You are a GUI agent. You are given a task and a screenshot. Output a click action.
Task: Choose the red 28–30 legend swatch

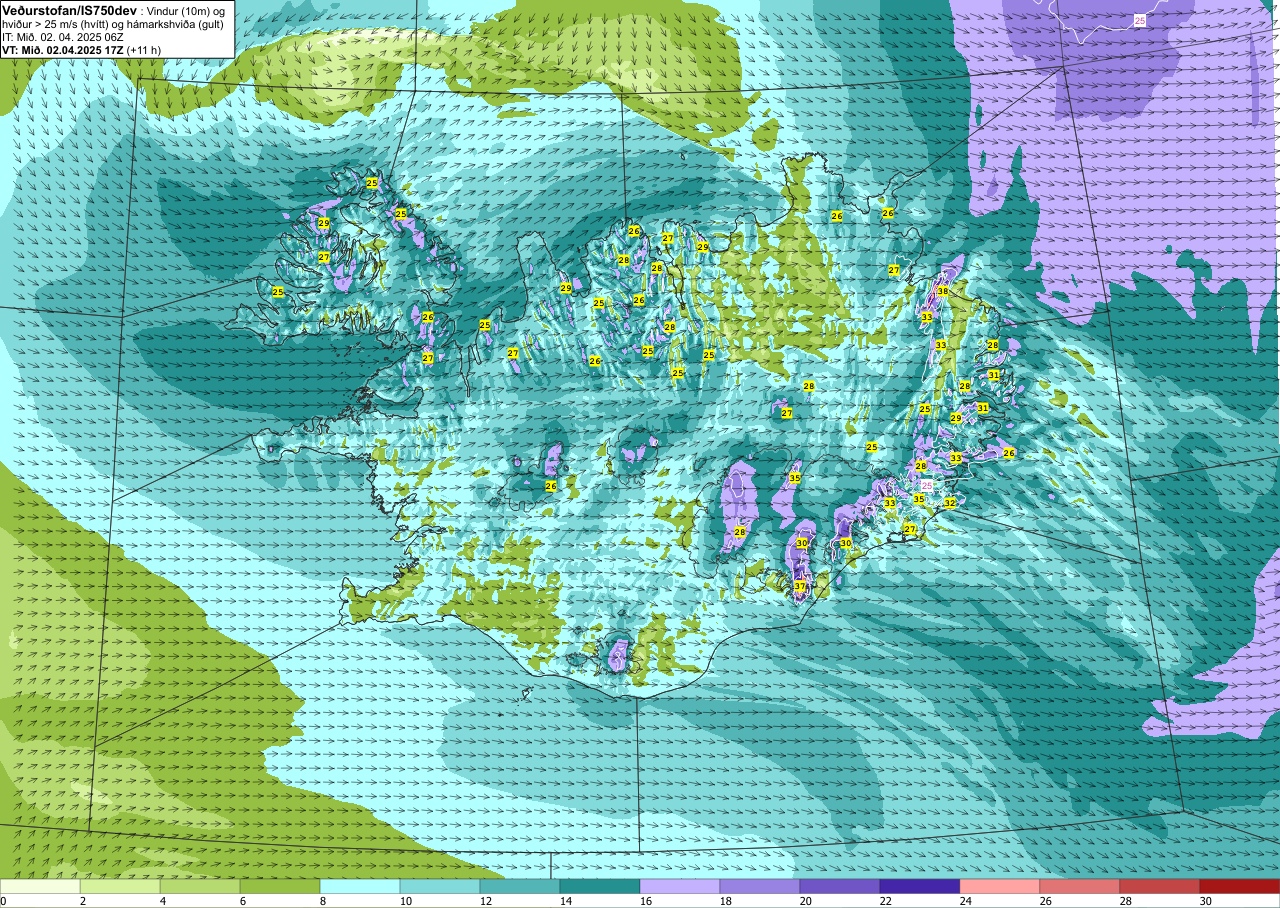(1160, 886)
